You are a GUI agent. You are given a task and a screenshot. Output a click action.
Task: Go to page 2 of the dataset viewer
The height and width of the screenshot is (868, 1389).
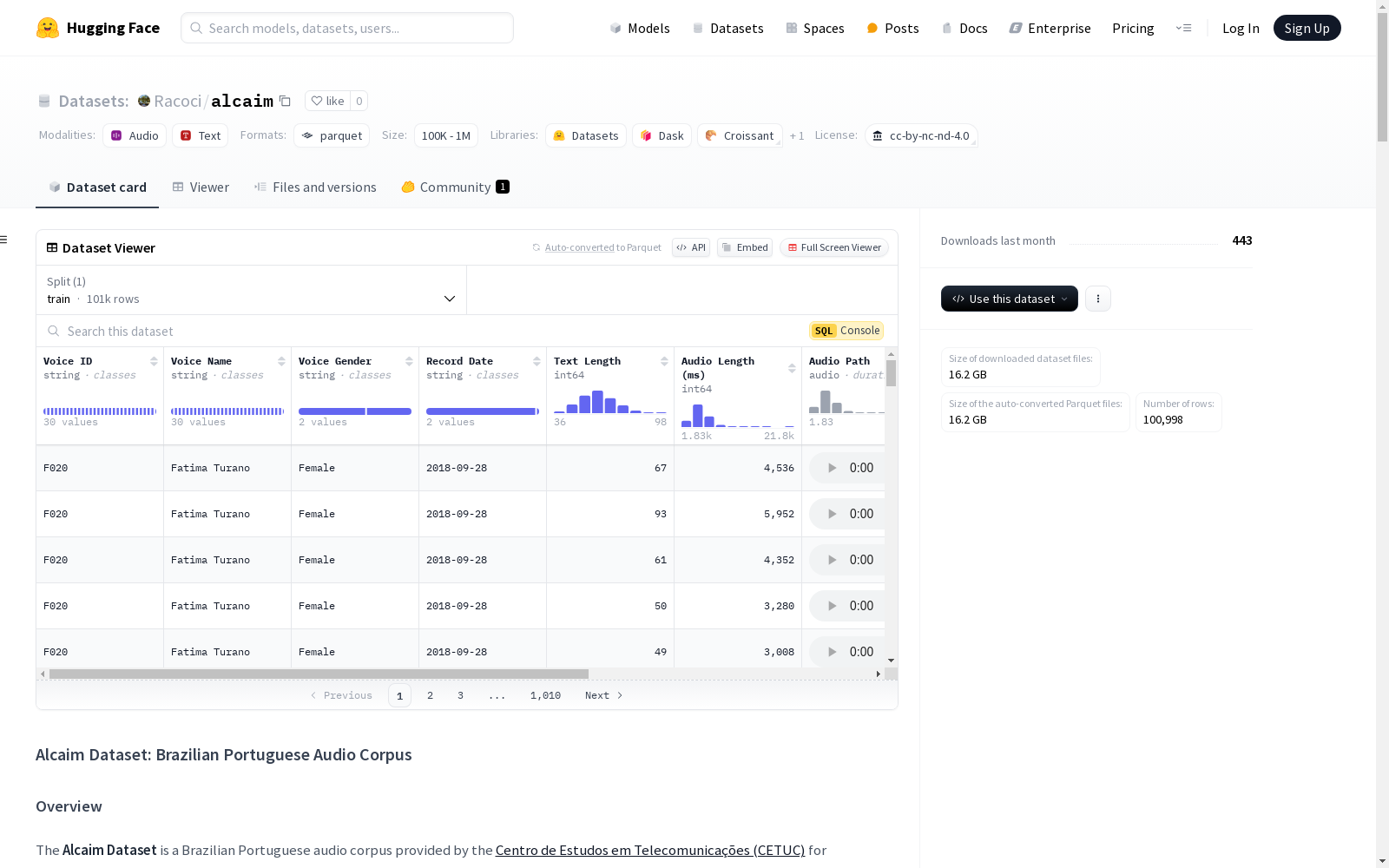point(430,695)
